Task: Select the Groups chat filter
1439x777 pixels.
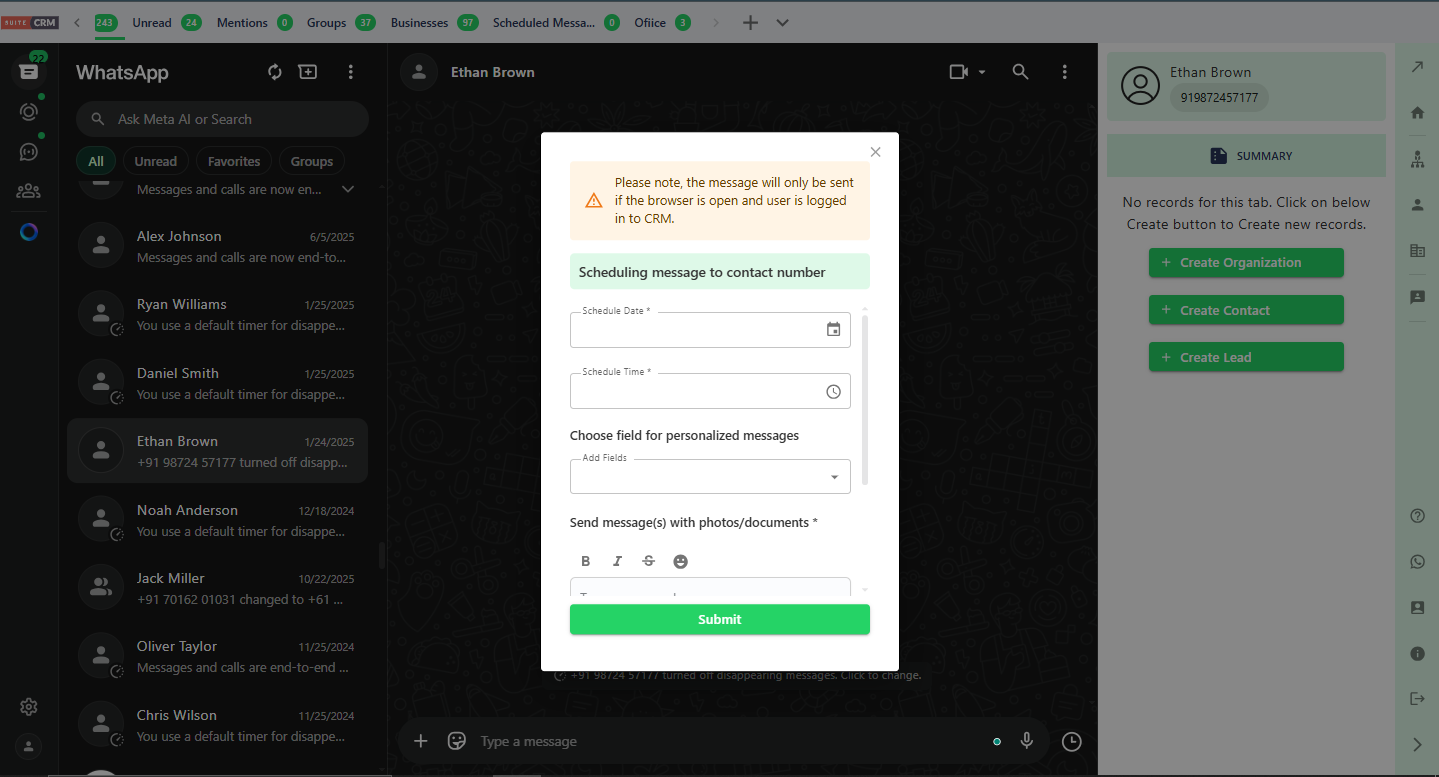Action: click(312, 161)
